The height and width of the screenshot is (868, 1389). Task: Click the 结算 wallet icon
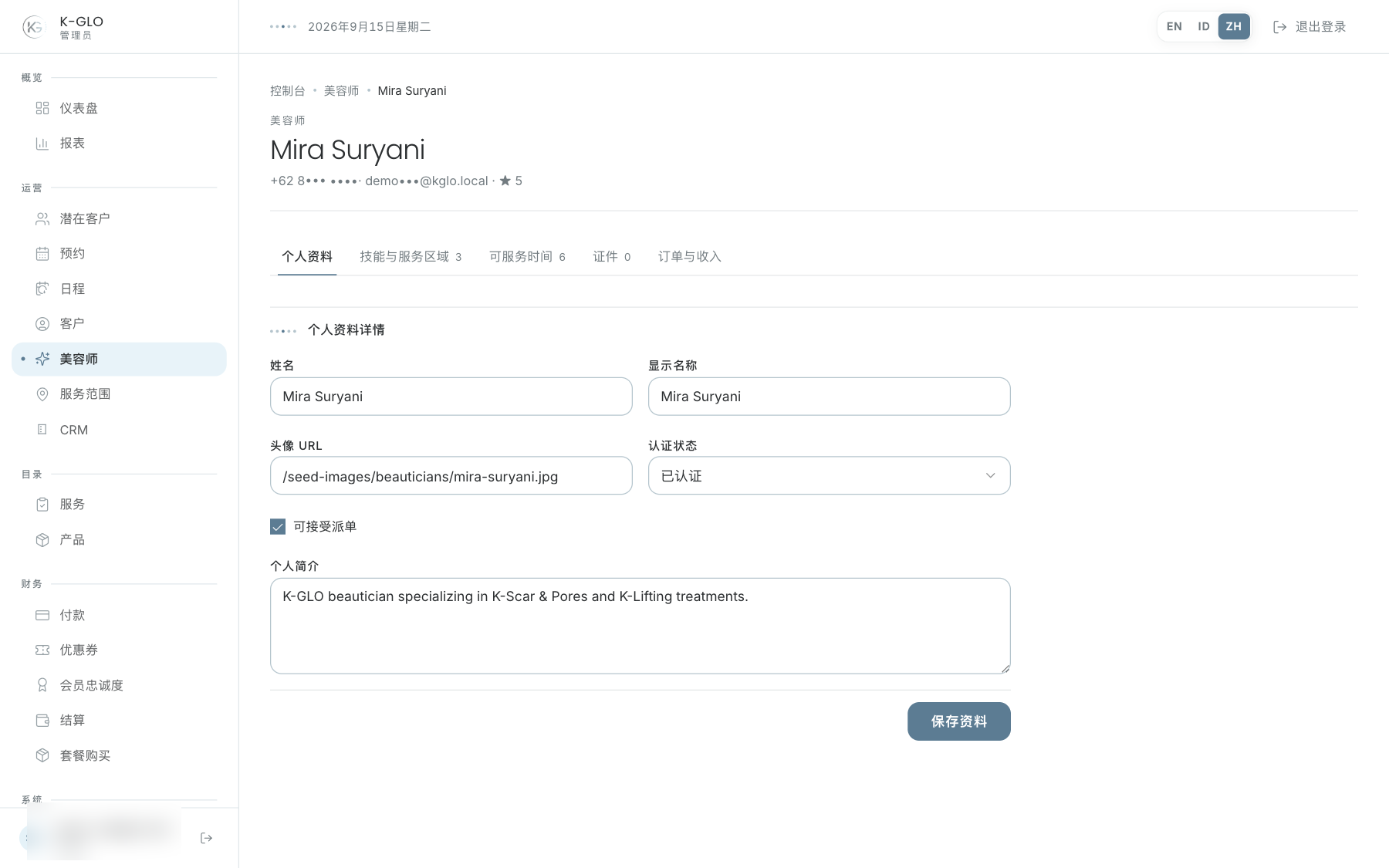click(42, 721)
